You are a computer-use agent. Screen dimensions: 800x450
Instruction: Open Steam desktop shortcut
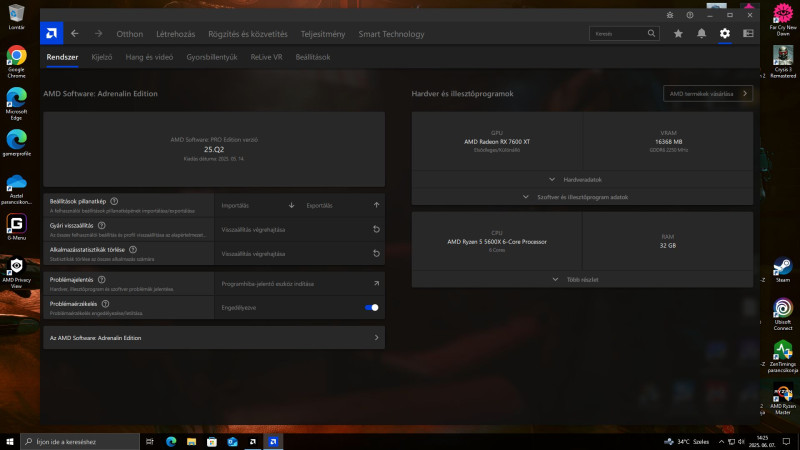(x=783, y=270)
